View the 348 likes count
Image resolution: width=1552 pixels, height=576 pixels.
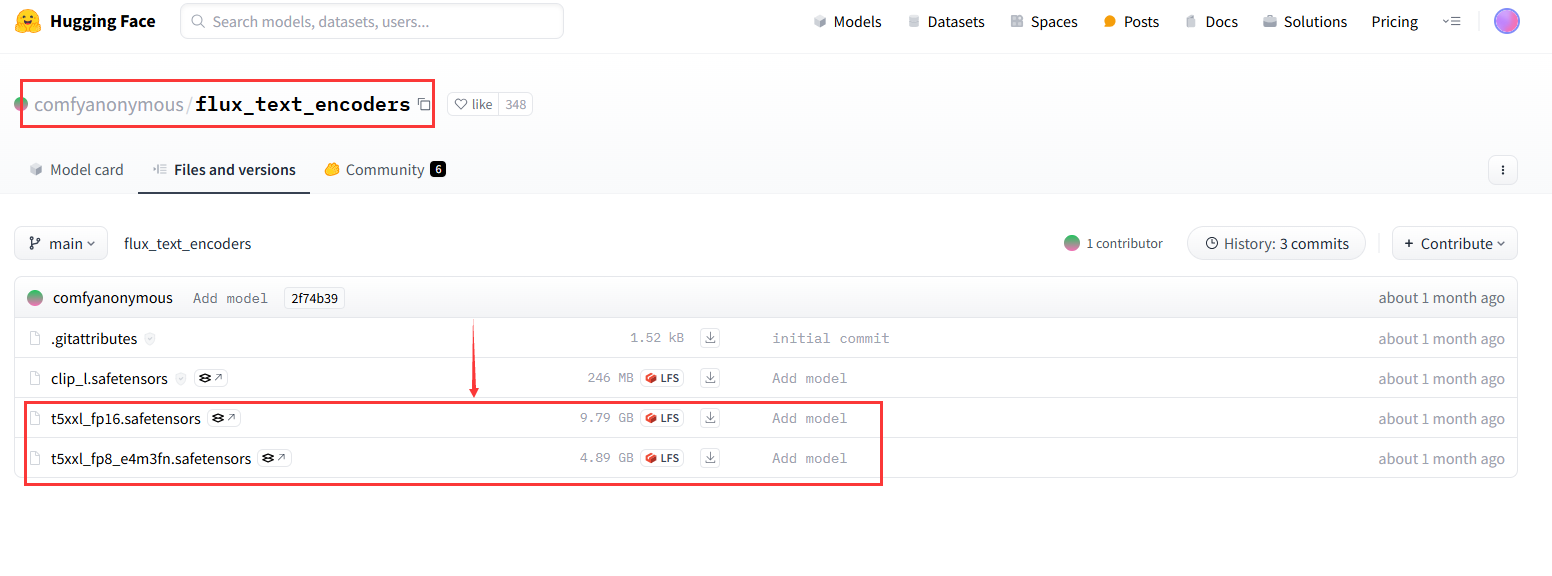click(515, 104)
